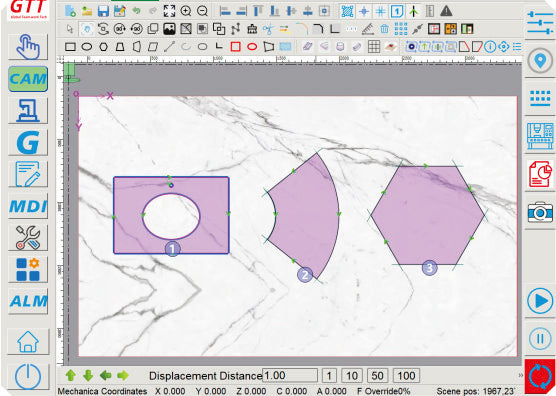This screenshot has width=556, height=396.
Task: Open the list view icon at toolbar end
Action: (517, 46)
